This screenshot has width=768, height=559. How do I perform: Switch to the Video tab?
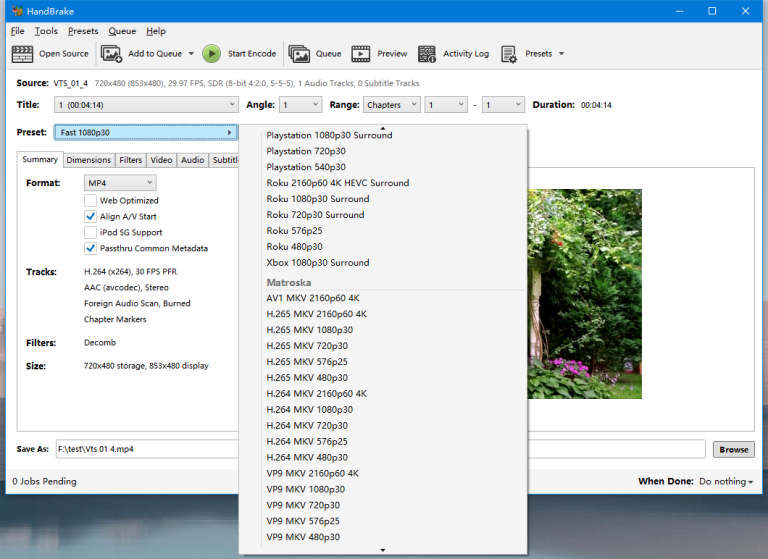pos(161,160)
